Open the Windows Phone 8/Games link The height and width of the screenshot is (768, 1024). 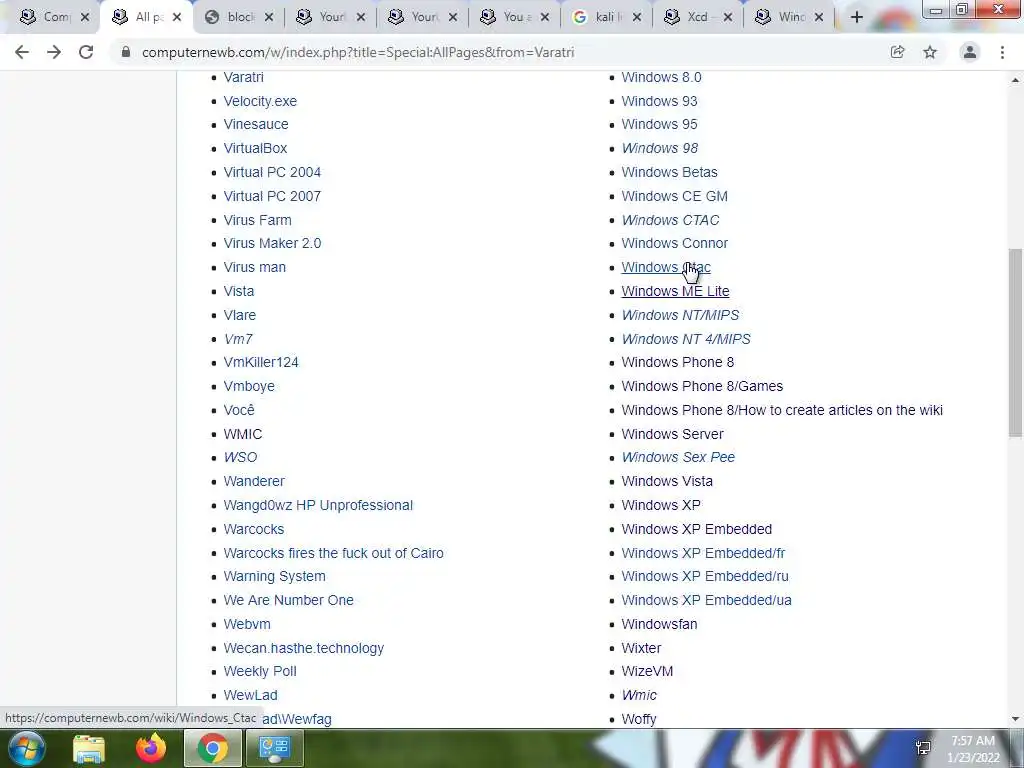pos(702,387)
